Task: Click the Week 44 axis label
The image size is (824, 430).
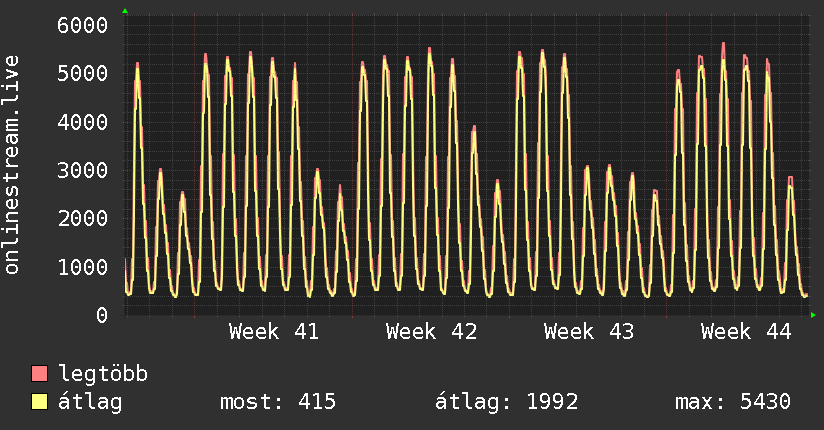Action: [746, 332]
